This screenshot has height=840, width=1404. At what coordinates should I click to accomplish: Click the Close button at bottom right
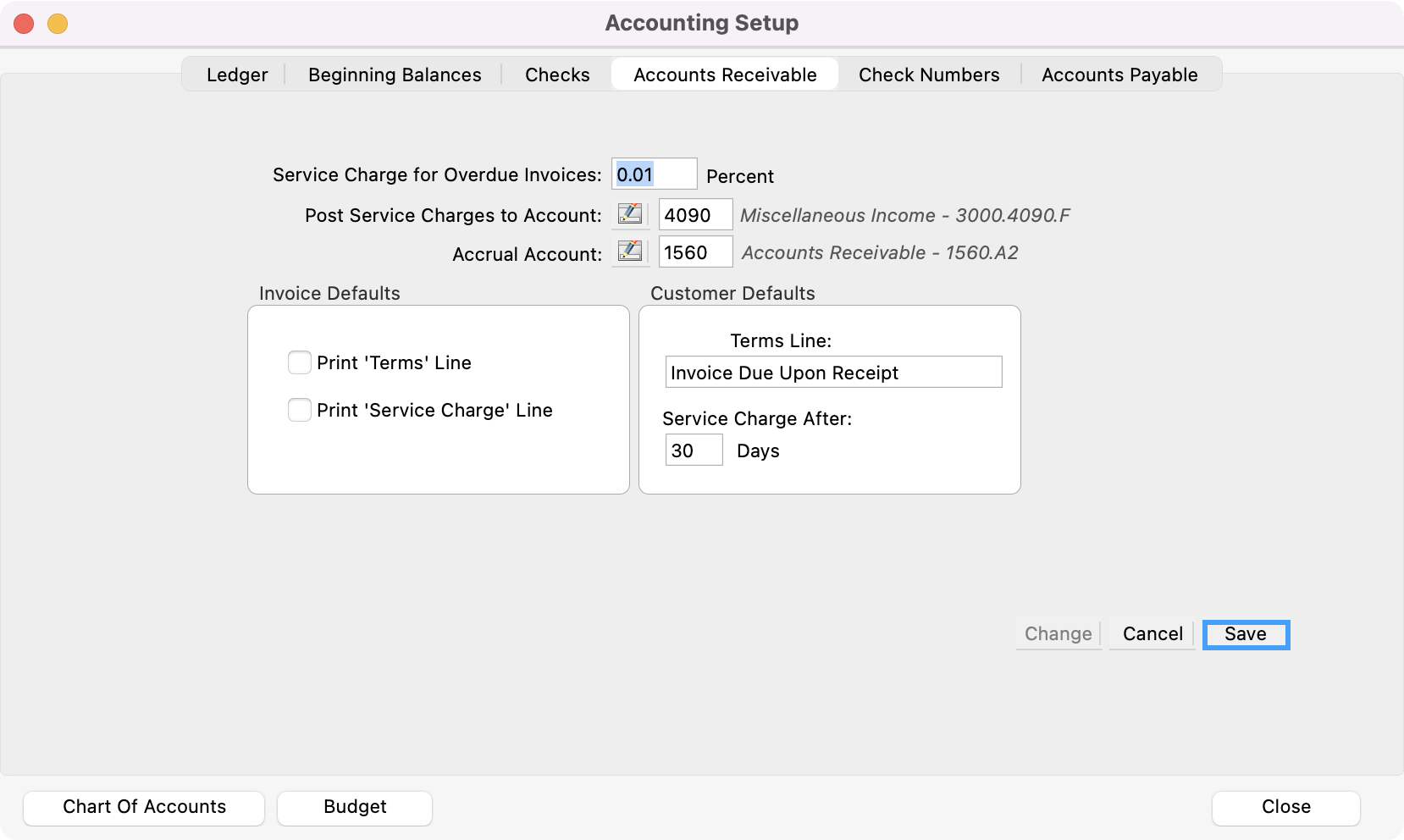(1285, 807)
